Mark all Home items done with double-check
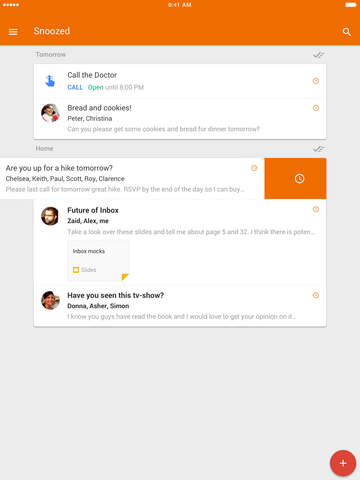360x480 pixels. pos(318,148)
